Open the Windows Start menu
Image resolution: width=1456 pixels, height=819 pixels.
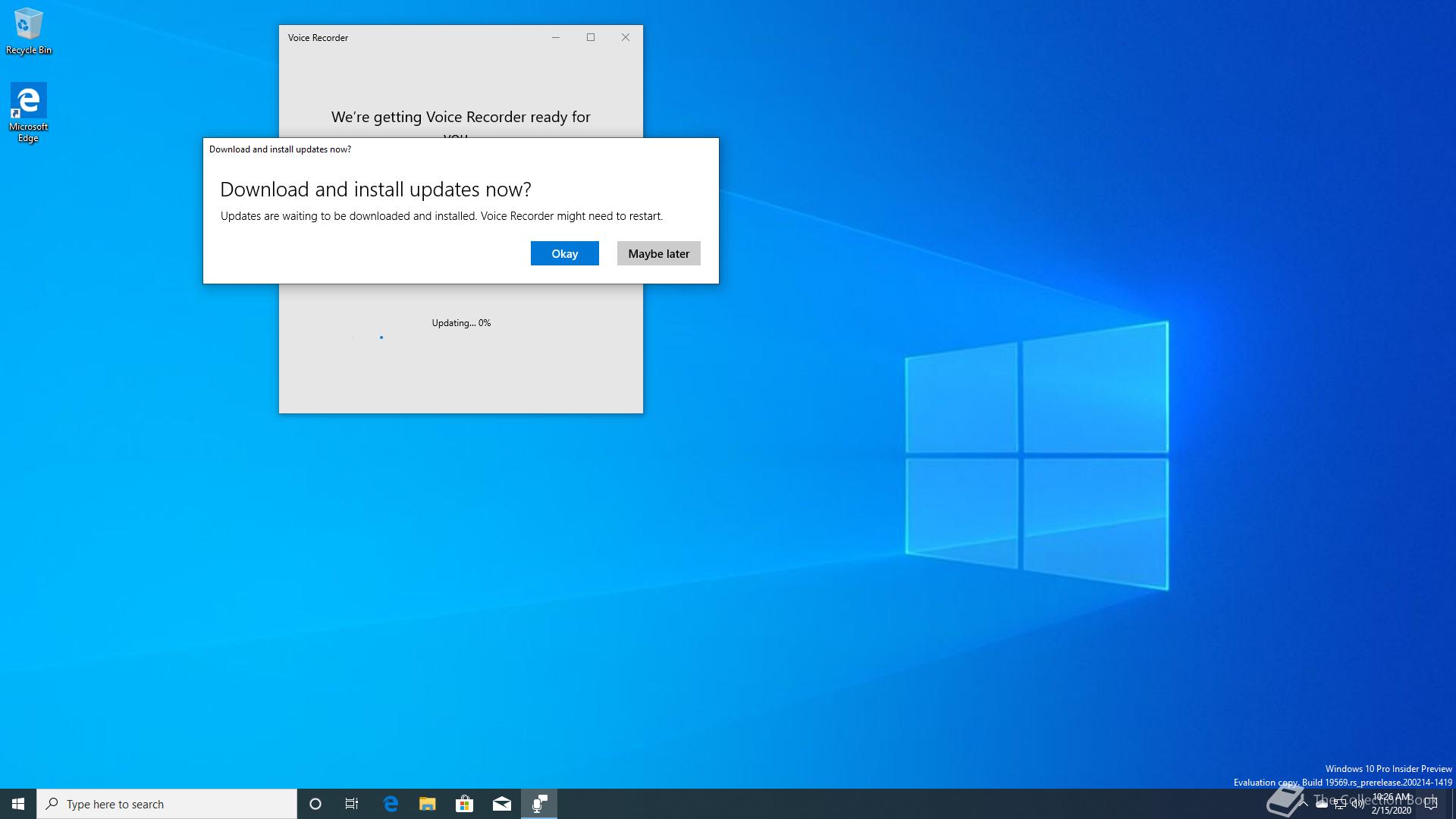pyautogui.click(x=18, y=804)
